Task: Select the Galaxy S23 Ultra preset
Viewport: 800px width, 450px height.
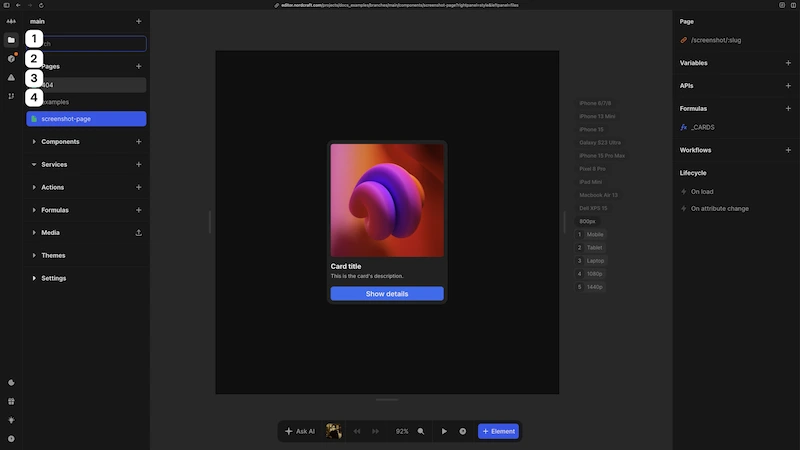Action: pyautogui.click(x=600, y=142)
